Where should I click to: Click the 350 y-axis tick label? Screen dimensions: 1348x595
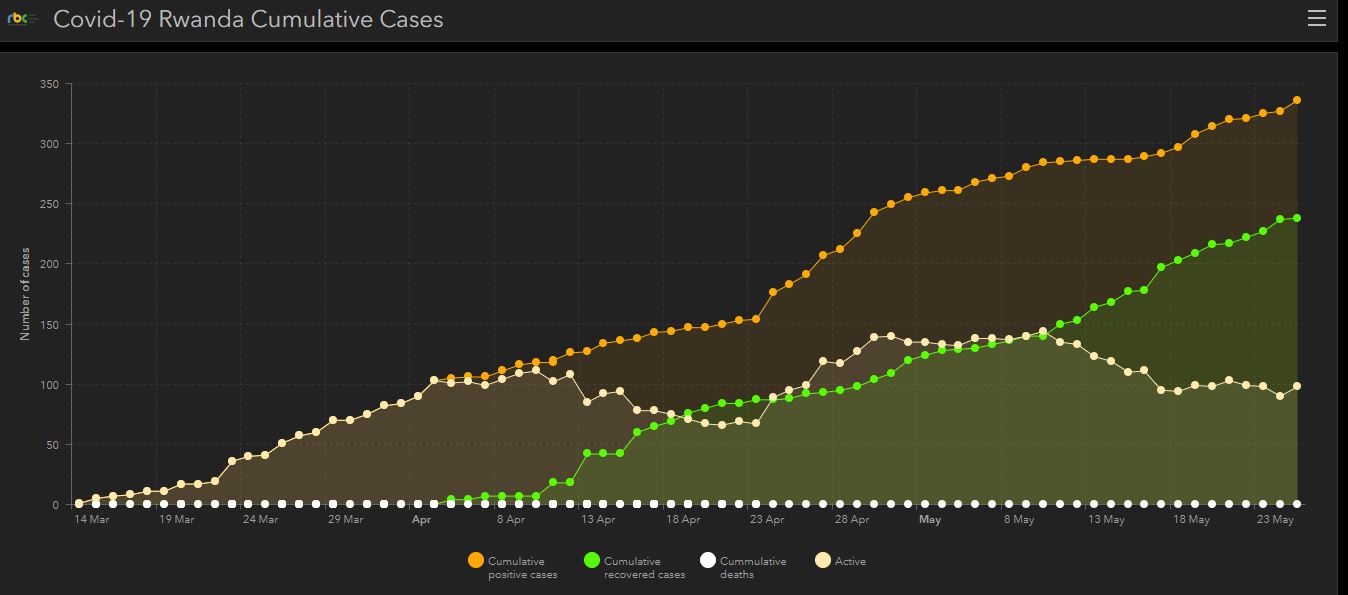(49, 84)
